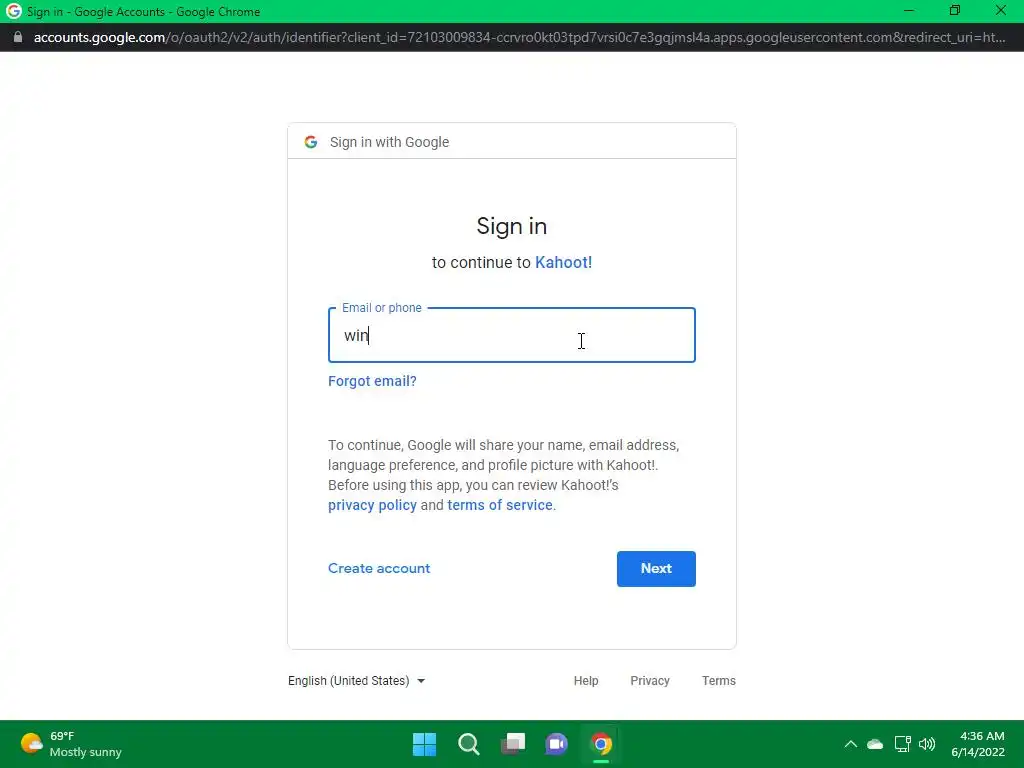Screen dimensions: 1024x768
Task: Click the Email or phone input field
Action: point(511,335)
